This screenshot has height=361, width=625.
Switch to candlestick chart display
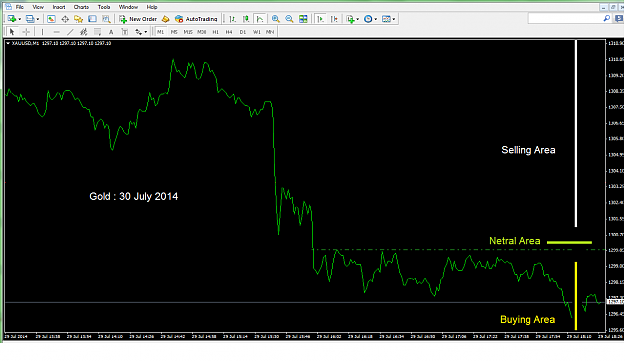[x=246, y=19]
